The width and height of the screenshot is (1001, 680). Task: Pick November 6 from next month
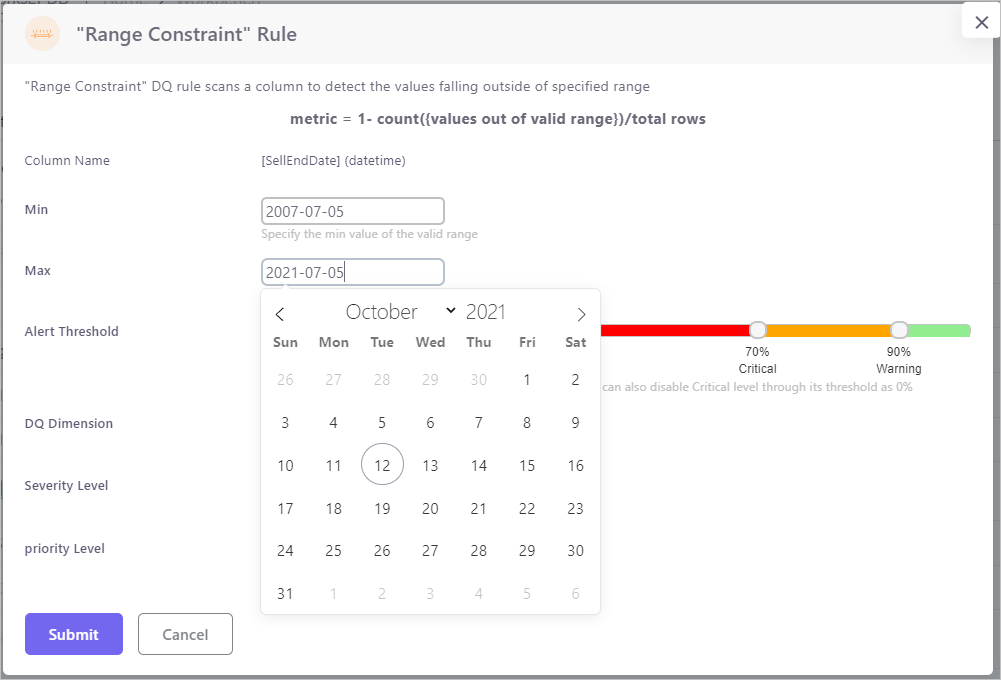click(x=575, y=593)
